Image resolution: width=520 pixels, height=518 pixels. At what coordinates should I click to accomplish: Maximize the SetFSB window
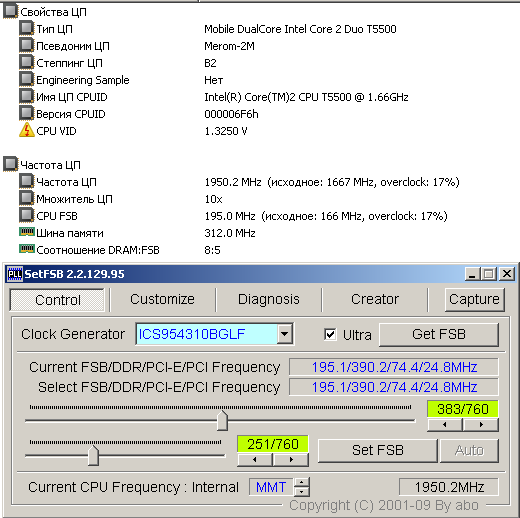click(x=489, y=274)
